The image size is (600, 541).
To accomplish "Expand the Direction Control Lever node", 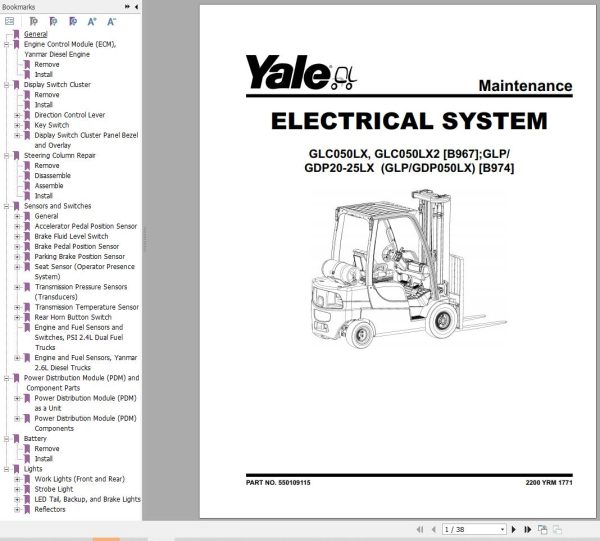I will click(17, 115).
